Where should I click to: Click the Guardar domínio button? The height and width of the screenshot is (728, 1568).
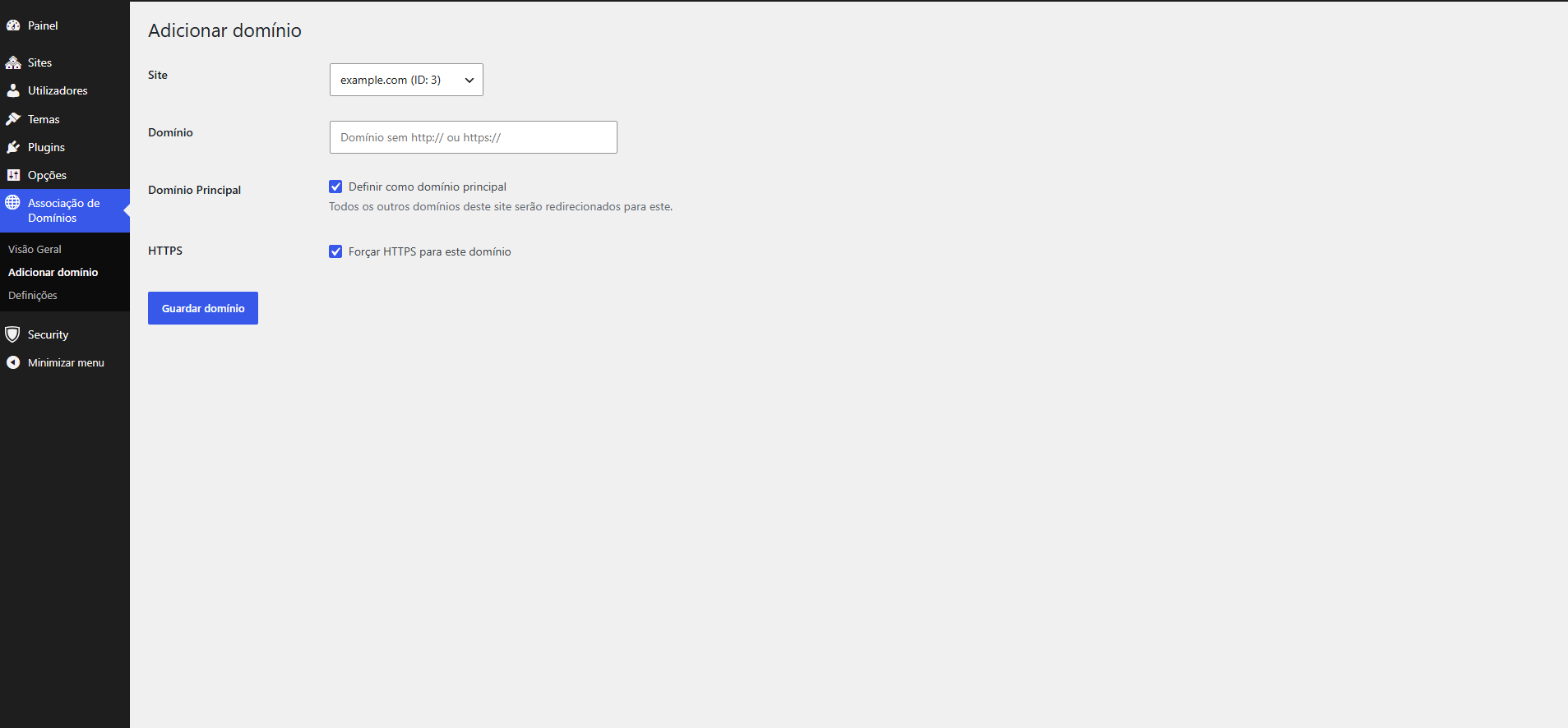coord(203,308)
